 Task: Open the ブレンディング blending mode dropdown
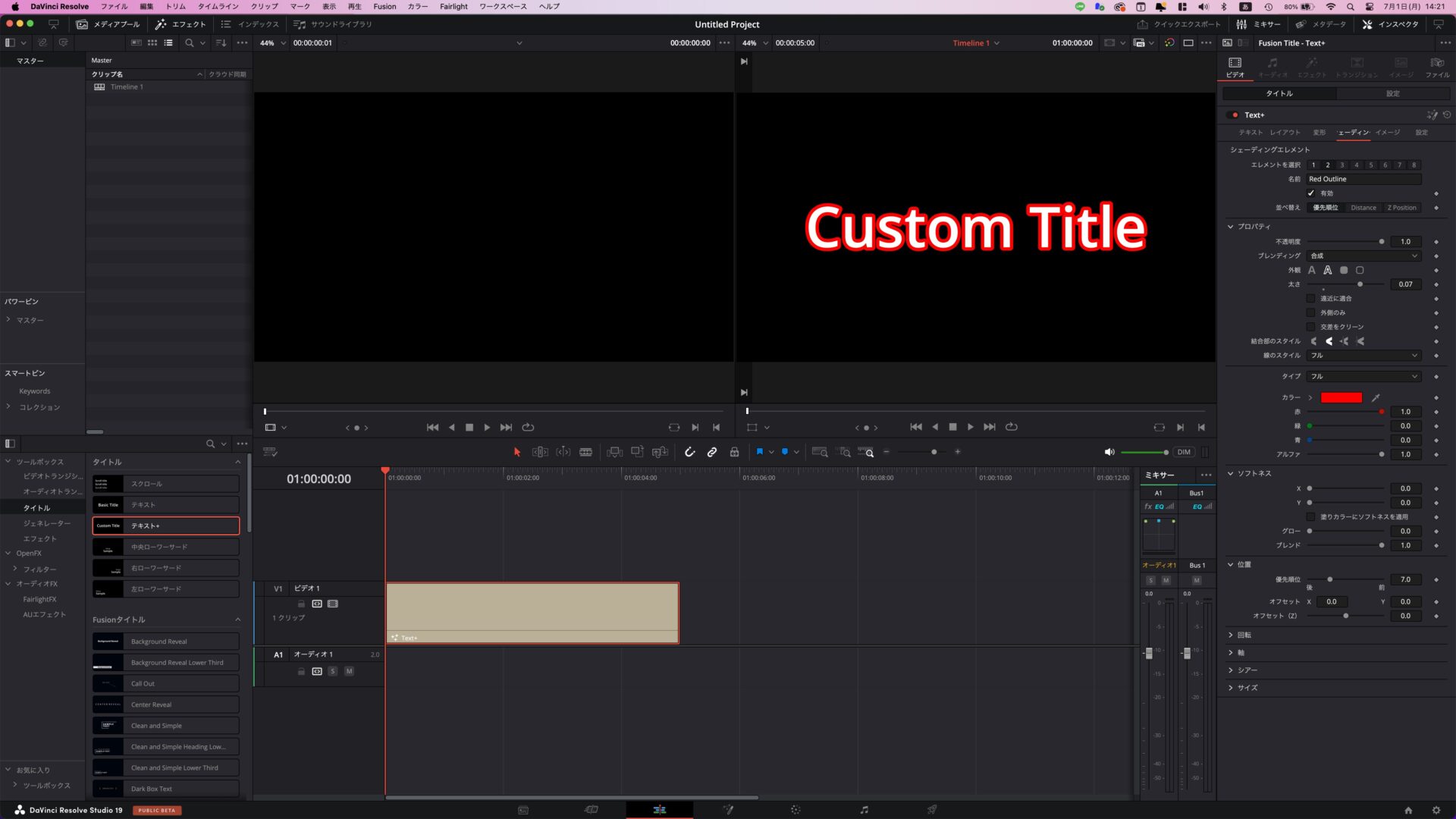click(x=1363, y=256)
